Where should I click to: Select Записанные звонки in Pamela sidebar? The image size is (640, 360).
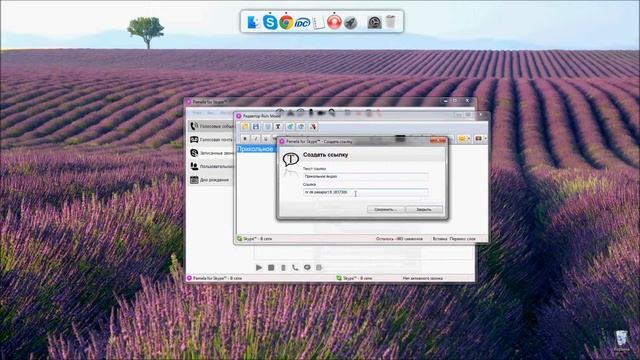(x=211, y=153)
